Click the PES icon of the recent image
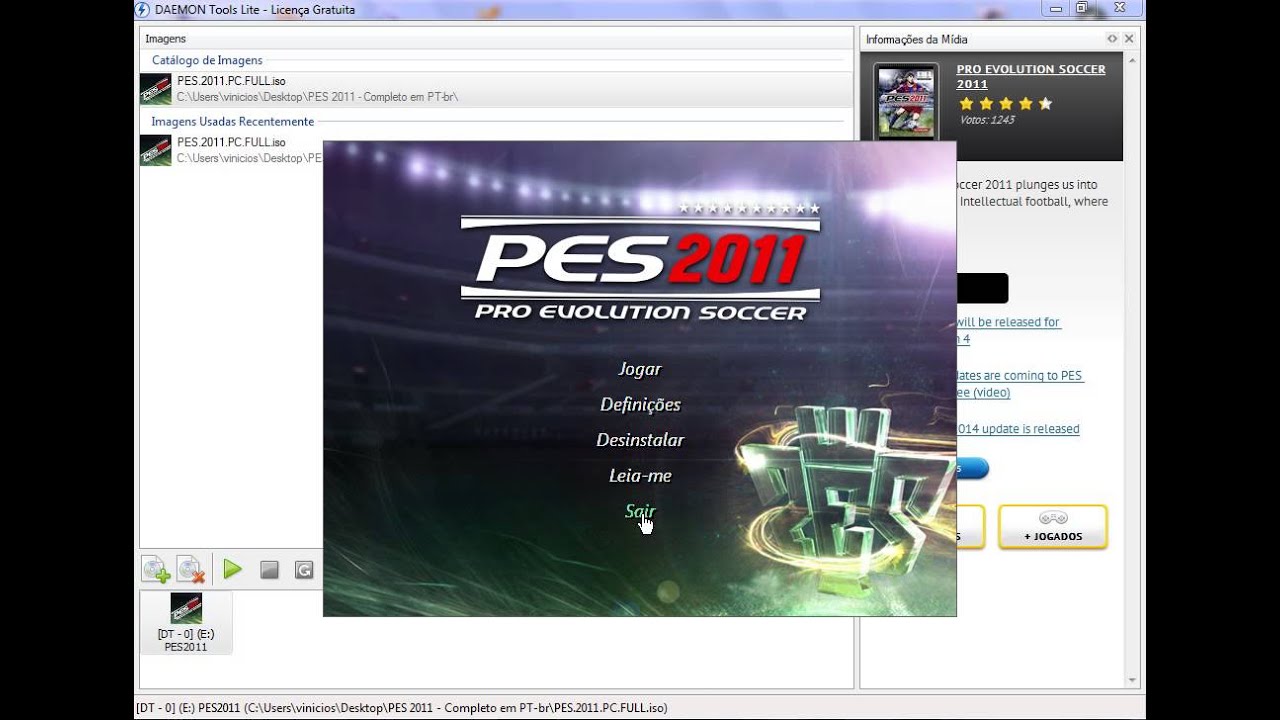The width and height of the screenshot is (1280, 720). pyautogui.click(x=156, y=150)
